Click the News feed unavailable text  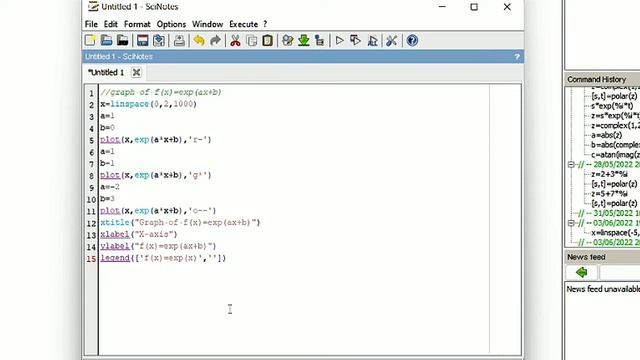(603, 289)
